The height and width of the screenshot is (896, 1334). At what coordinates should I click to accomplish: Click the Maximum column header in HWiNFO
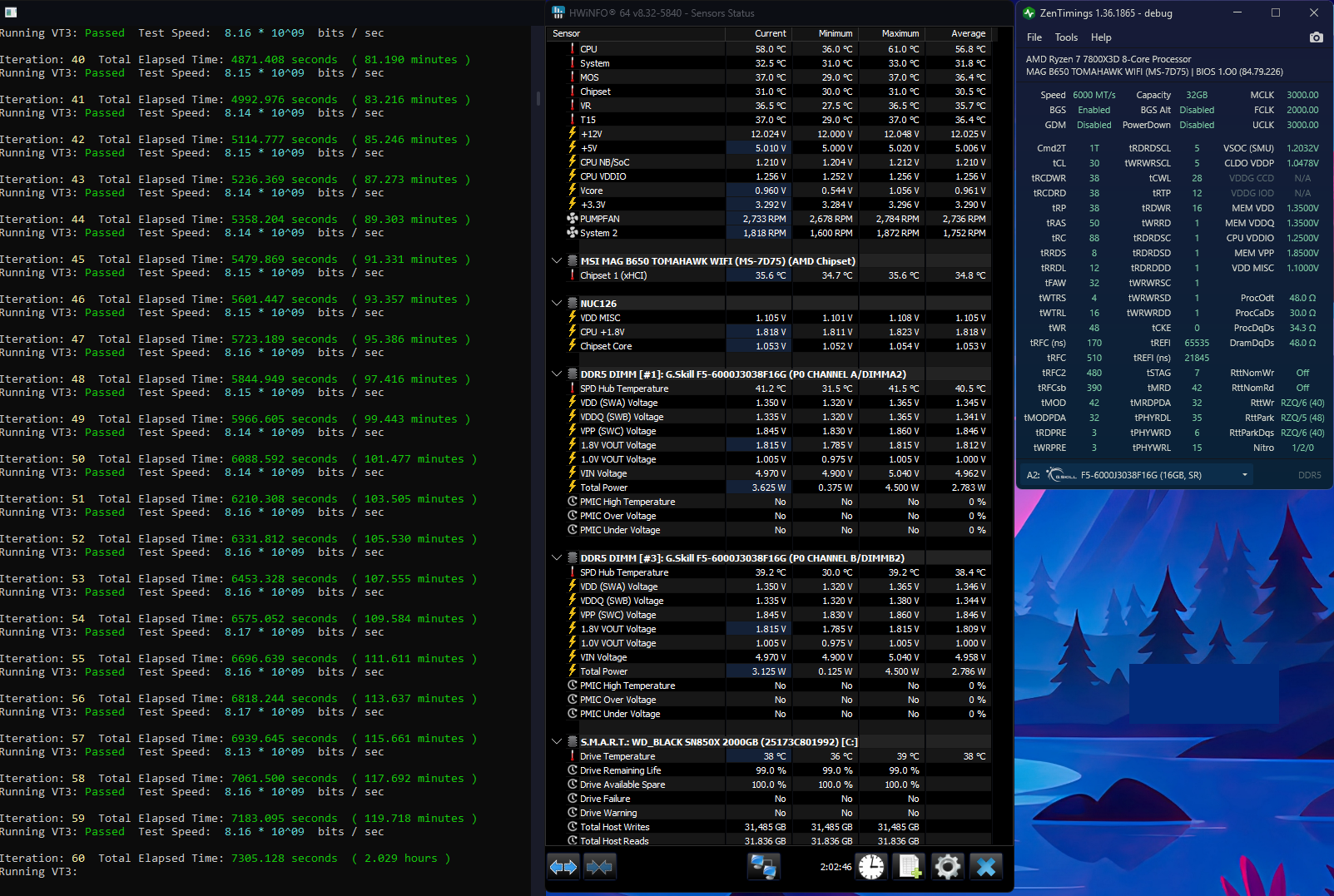click(x=892, y=34)
